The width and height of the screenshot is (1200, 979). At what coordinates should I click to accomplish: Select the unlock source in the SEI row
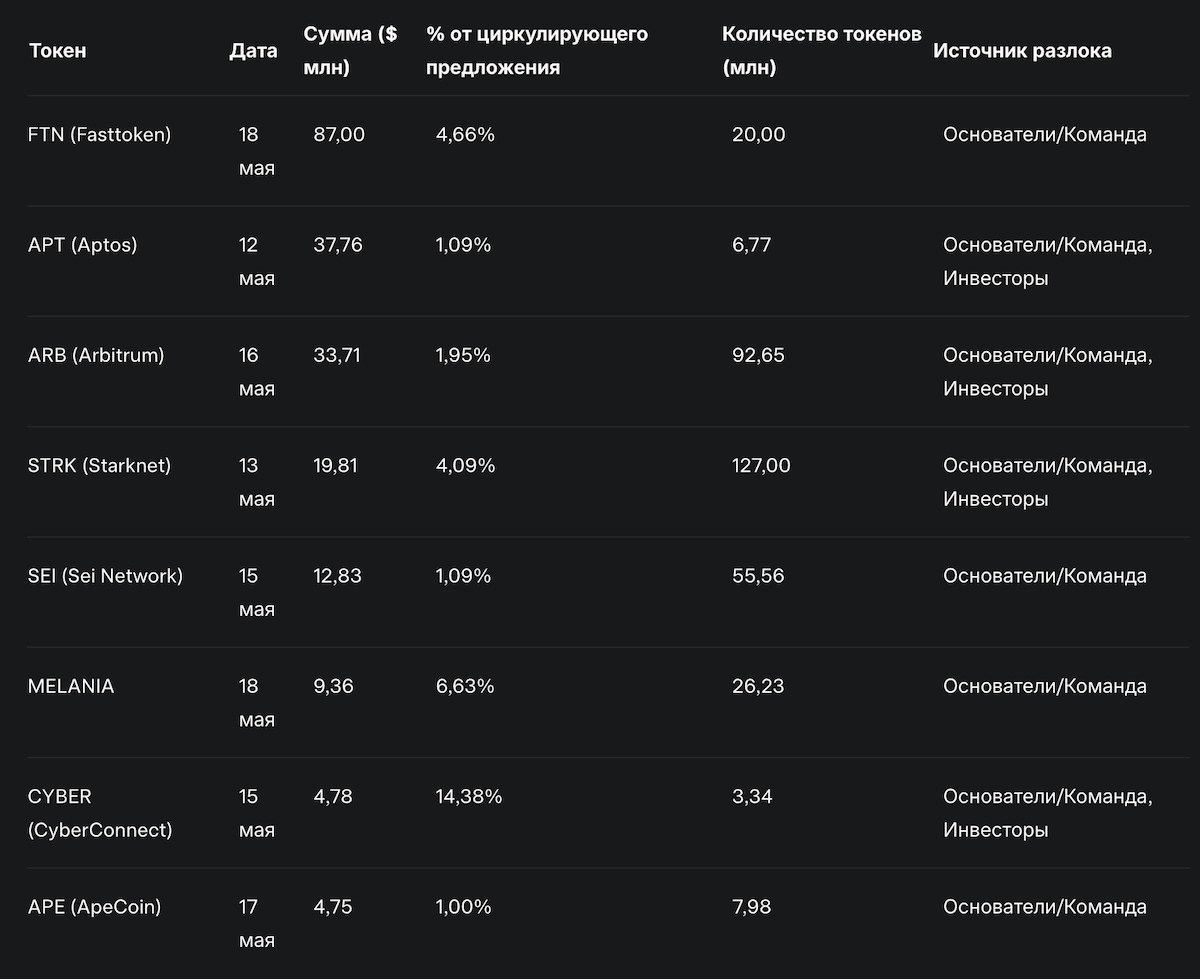[1045, 575]
